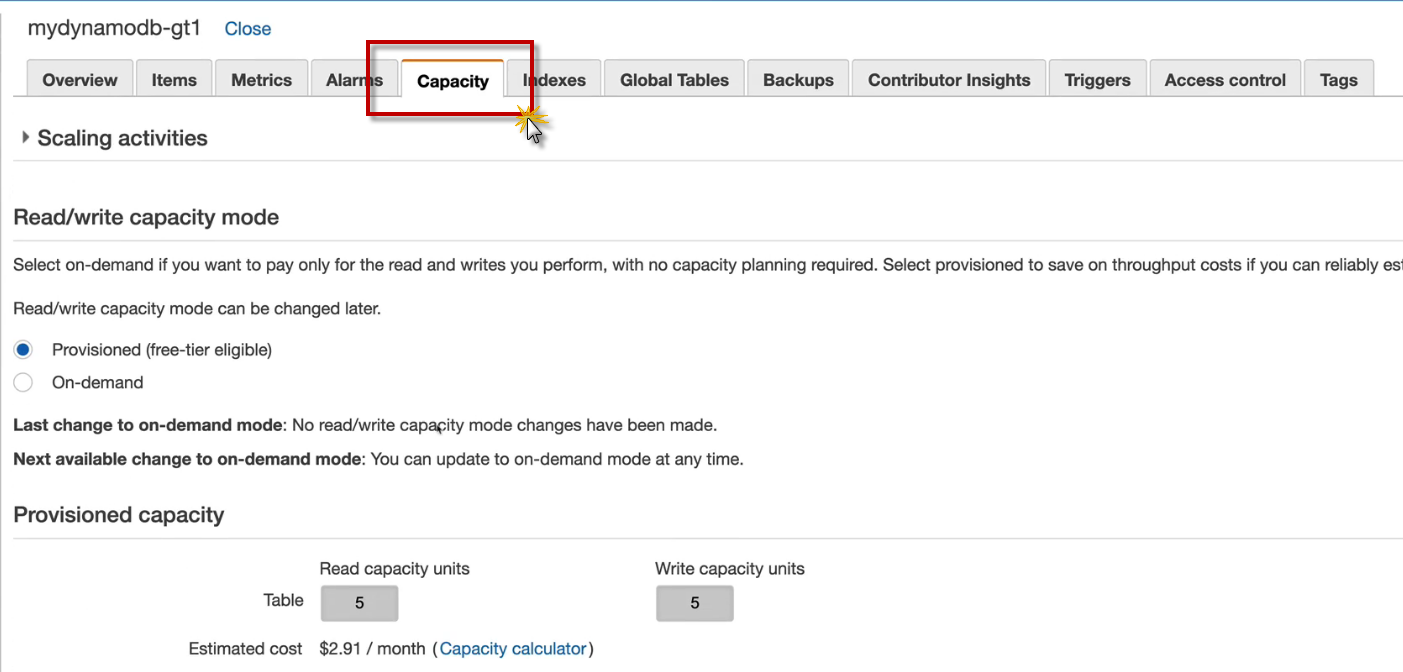
Task: Open the Metrics tab
Action: [x=261, y=80]
